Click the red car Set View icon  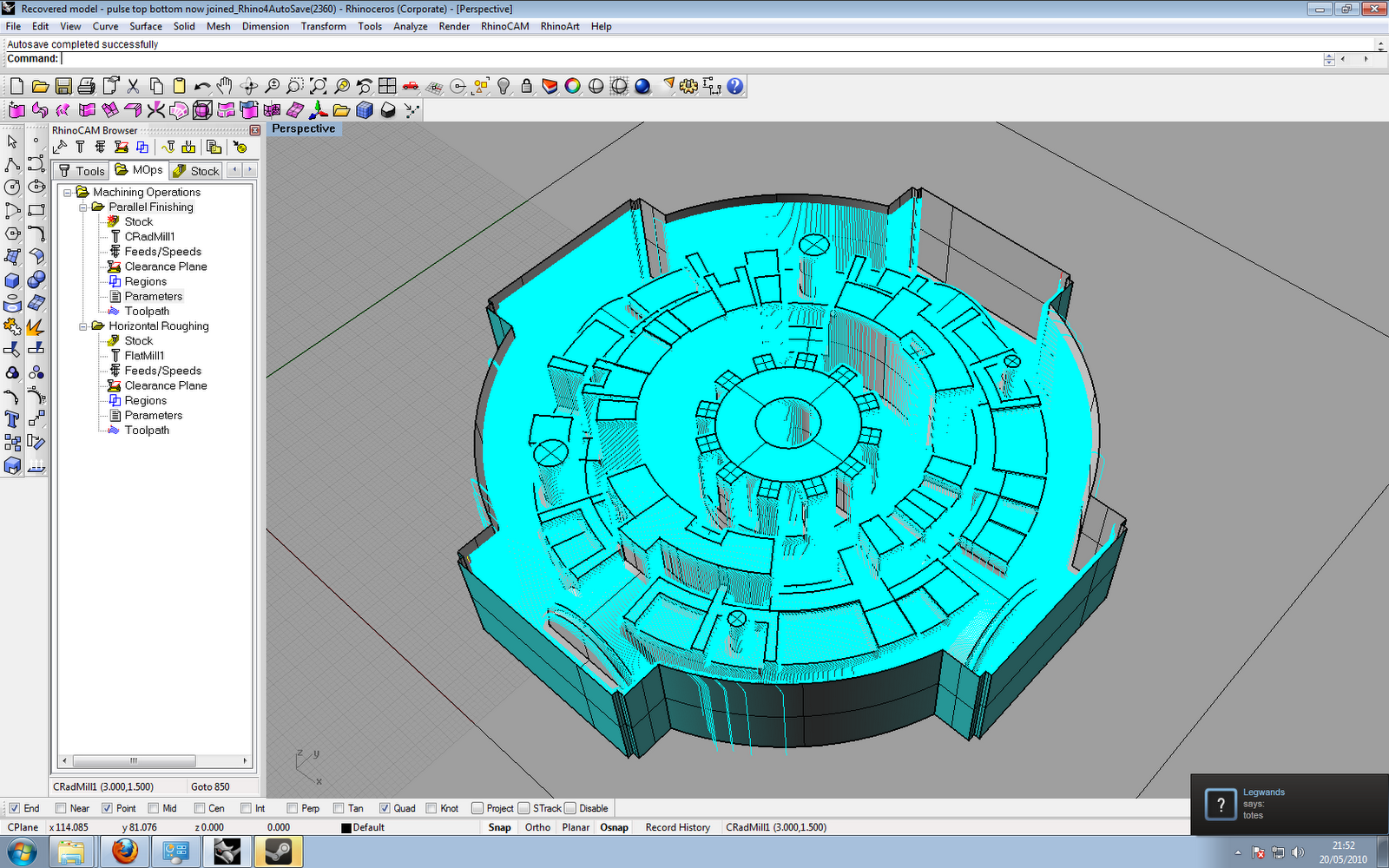(411, 86)
